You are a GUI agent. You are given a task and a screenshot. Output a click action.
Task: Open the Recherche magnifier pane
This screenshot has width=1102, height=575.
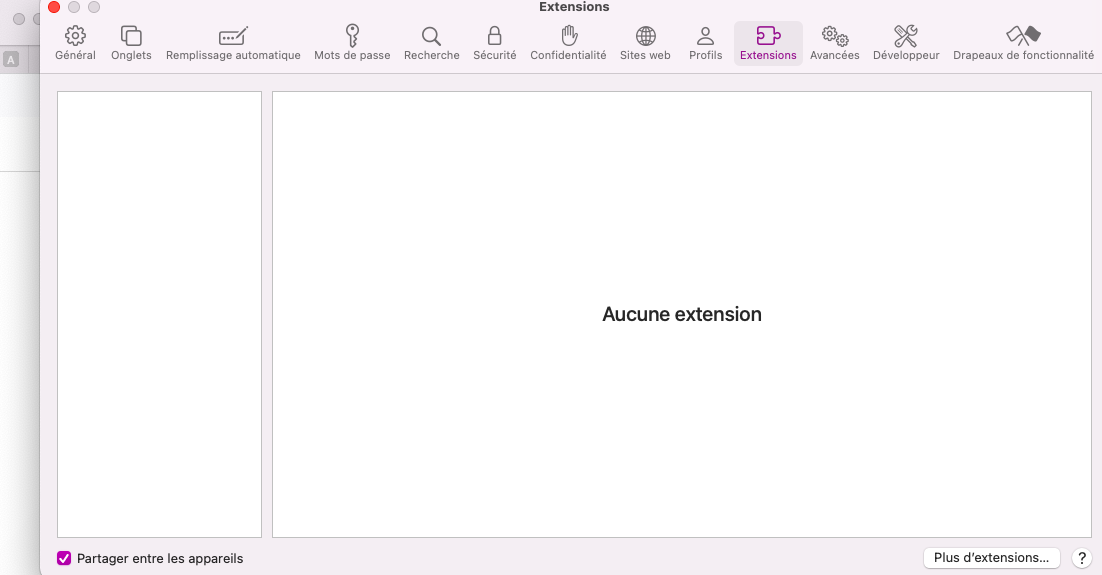click(431, 44)
